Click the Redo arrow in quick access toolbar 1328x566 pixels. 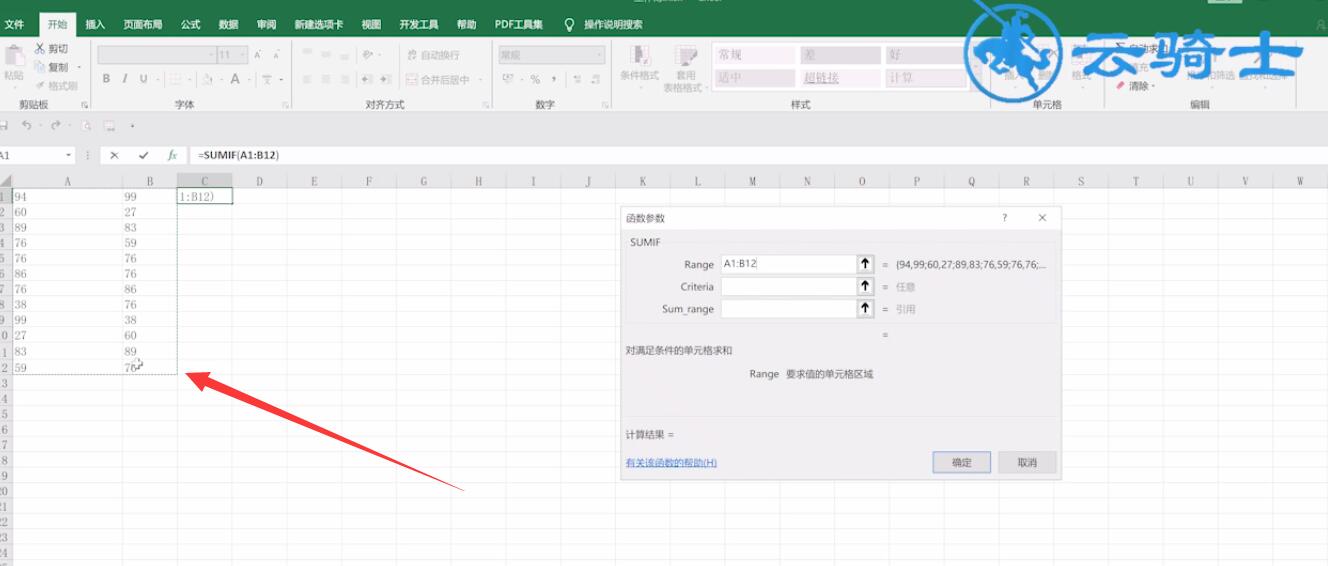pyautogui.click(x=55, y=126)
